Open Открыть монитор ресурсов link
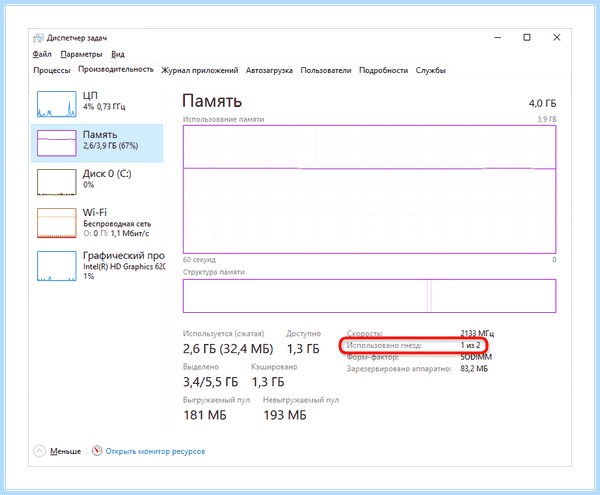Screen dimensions: 600x495 pyautogui.click(x=155, y=451)
